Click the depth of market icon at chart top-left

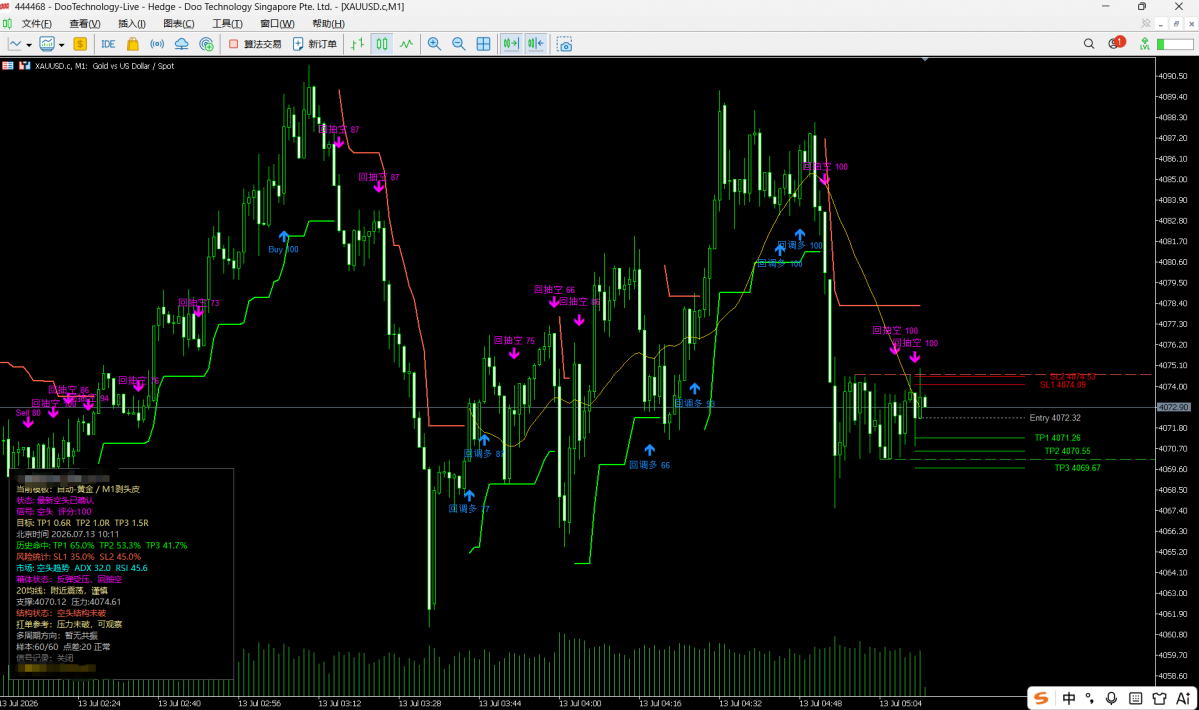8,66
